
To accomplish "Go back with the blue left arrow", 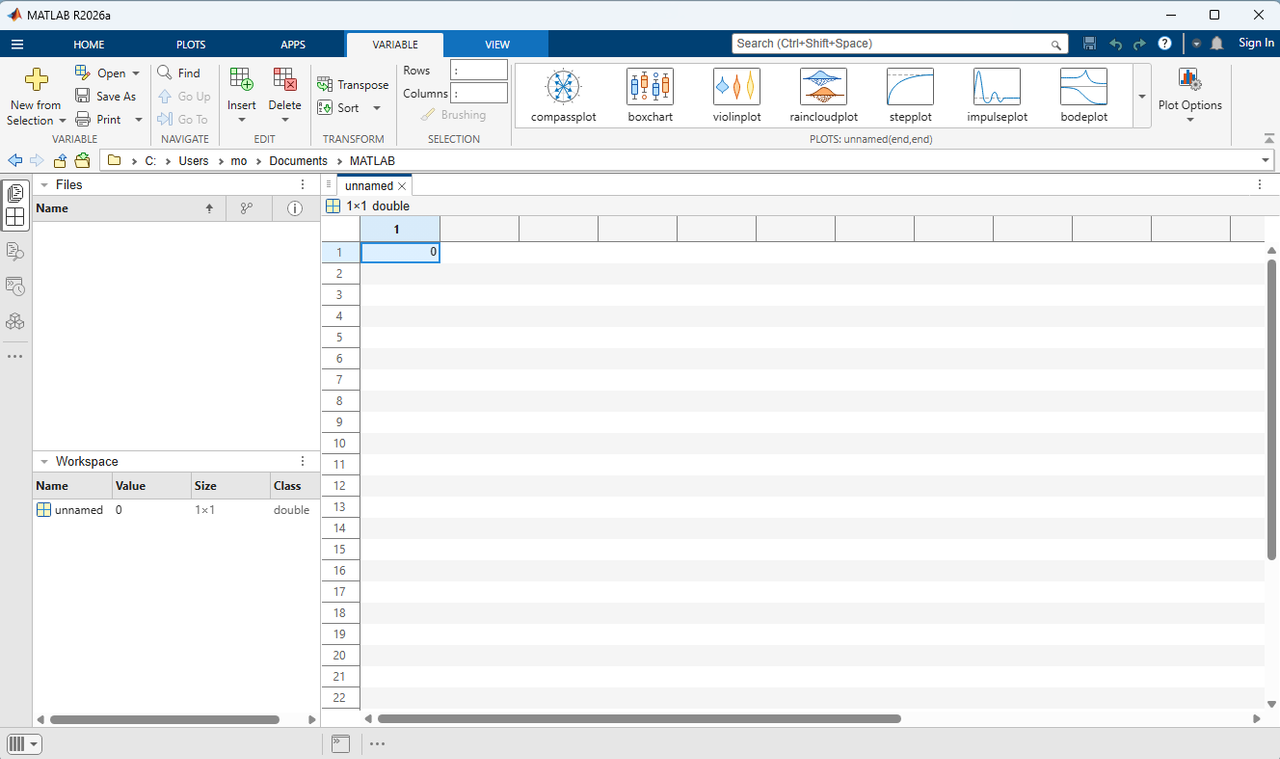I will click(15, 160).
